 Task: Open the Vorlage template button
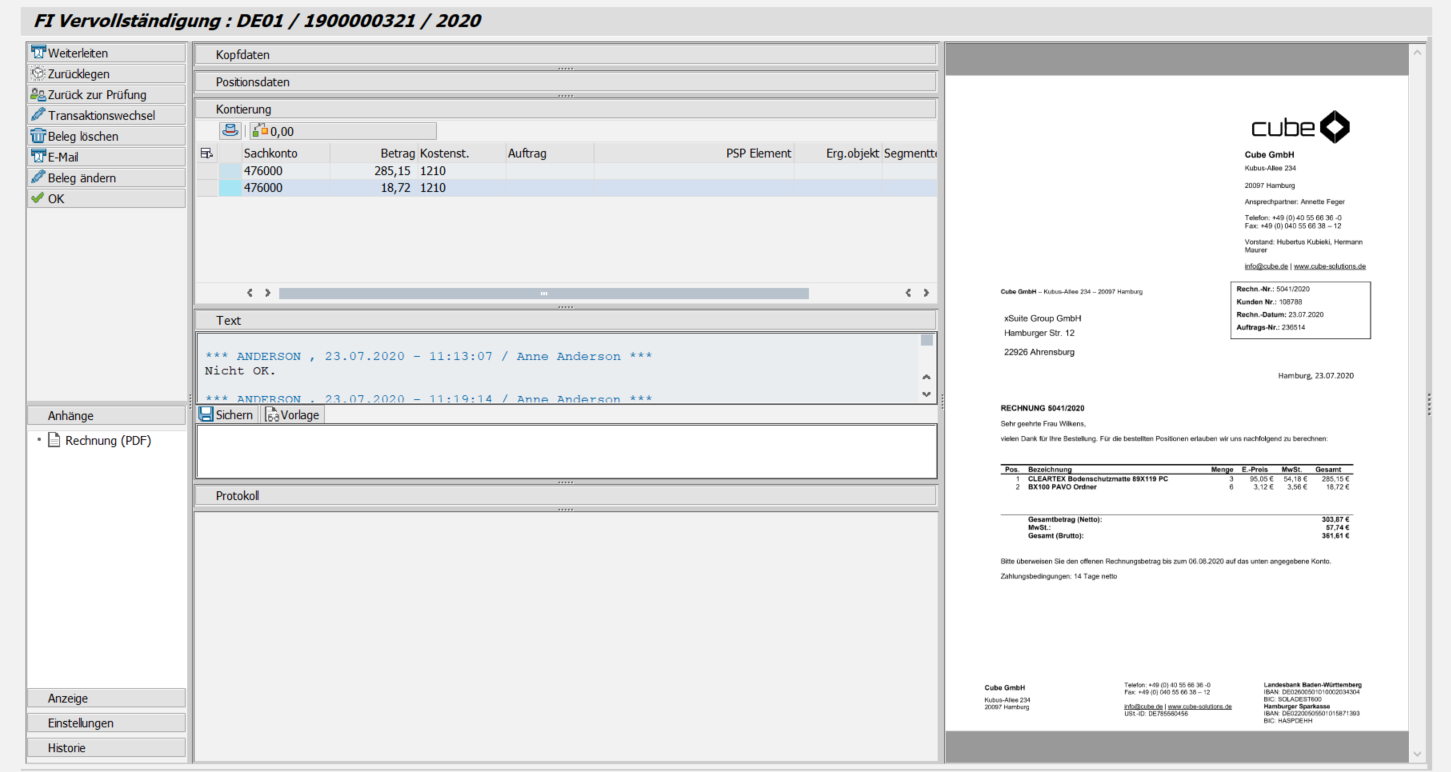(x=293, y=414)
